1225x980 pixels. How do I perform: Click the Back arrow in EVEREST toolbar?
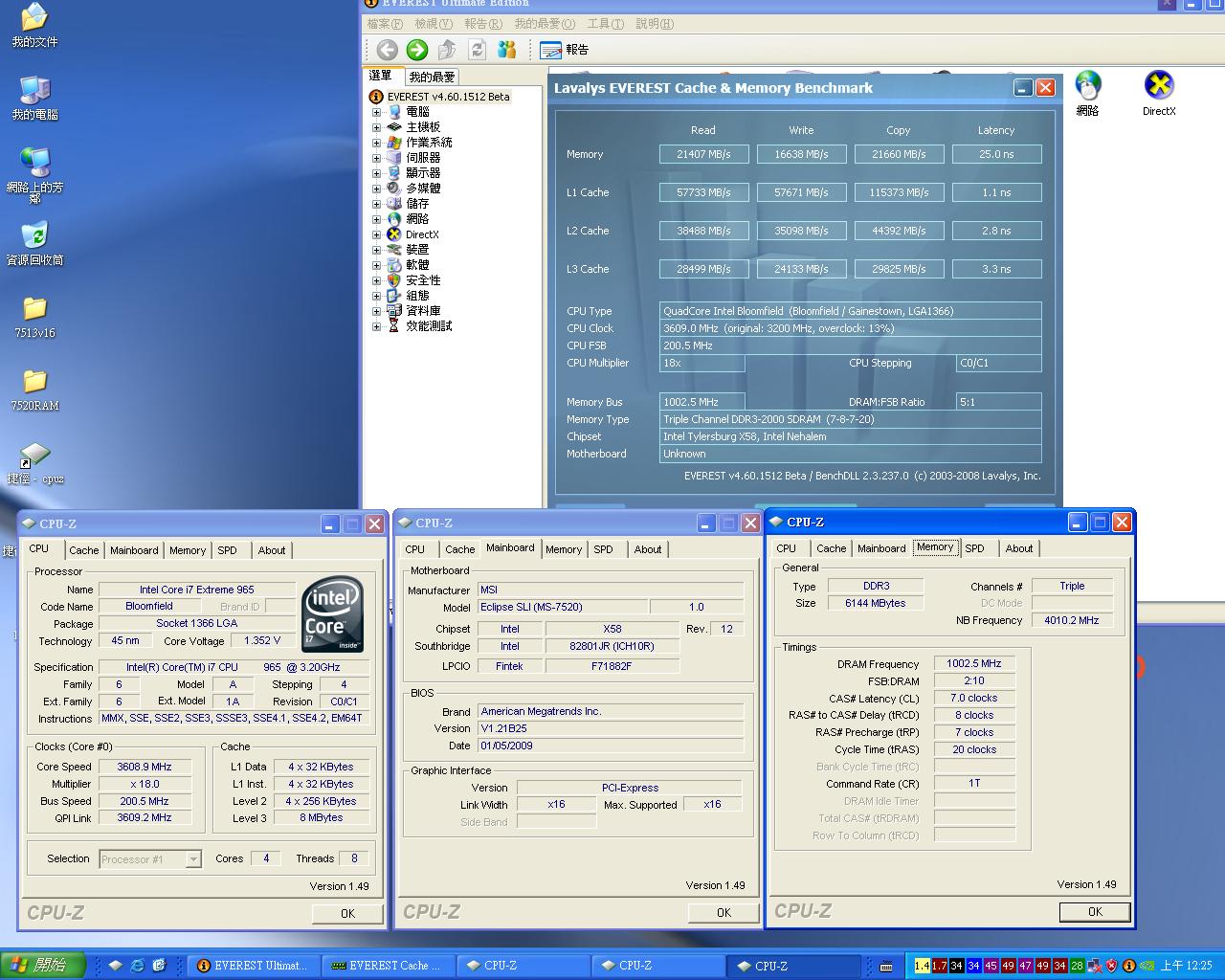[x=387, y=50]
